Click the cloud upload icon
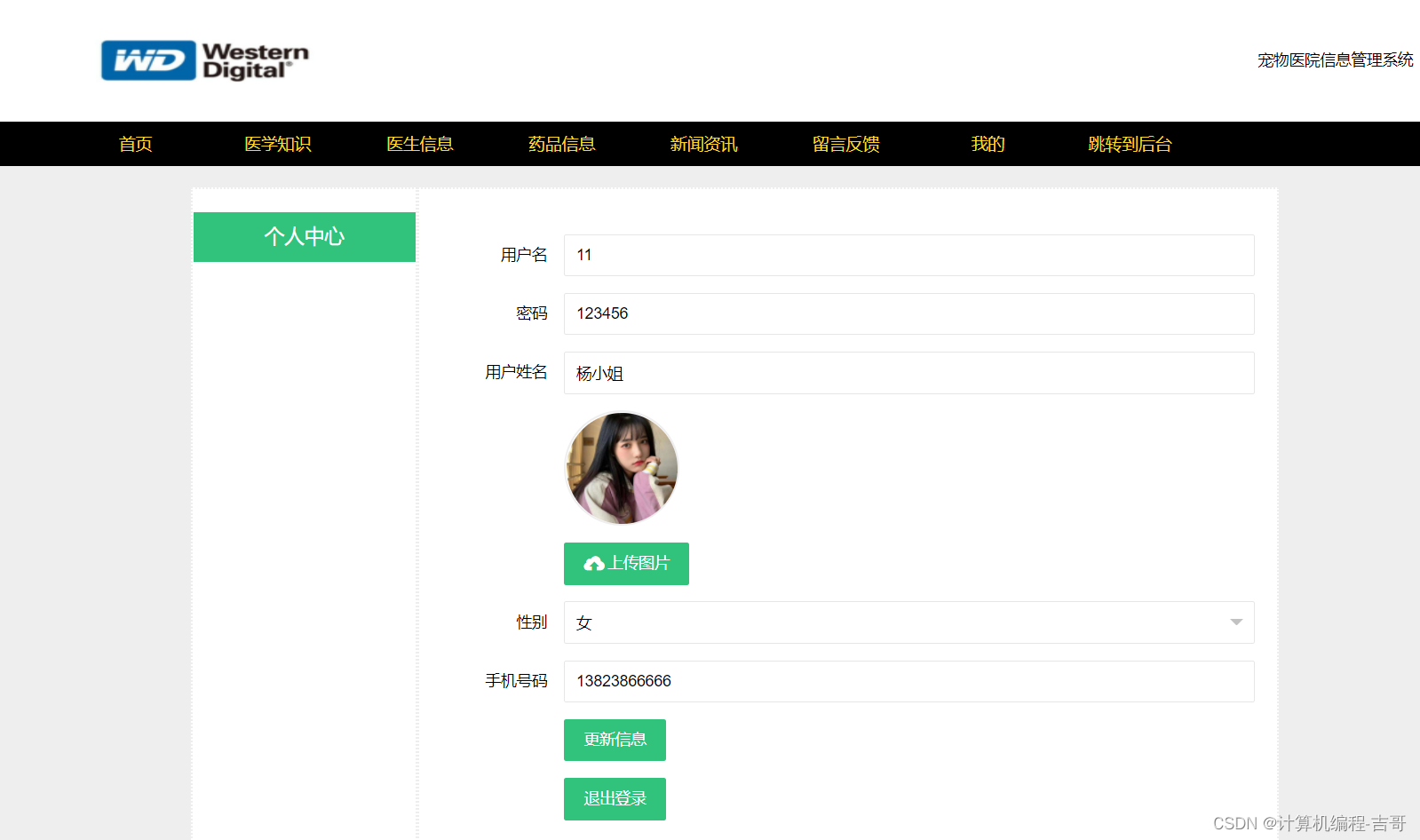The width and height of the screenshot is (1420, 840). [594, 564]
